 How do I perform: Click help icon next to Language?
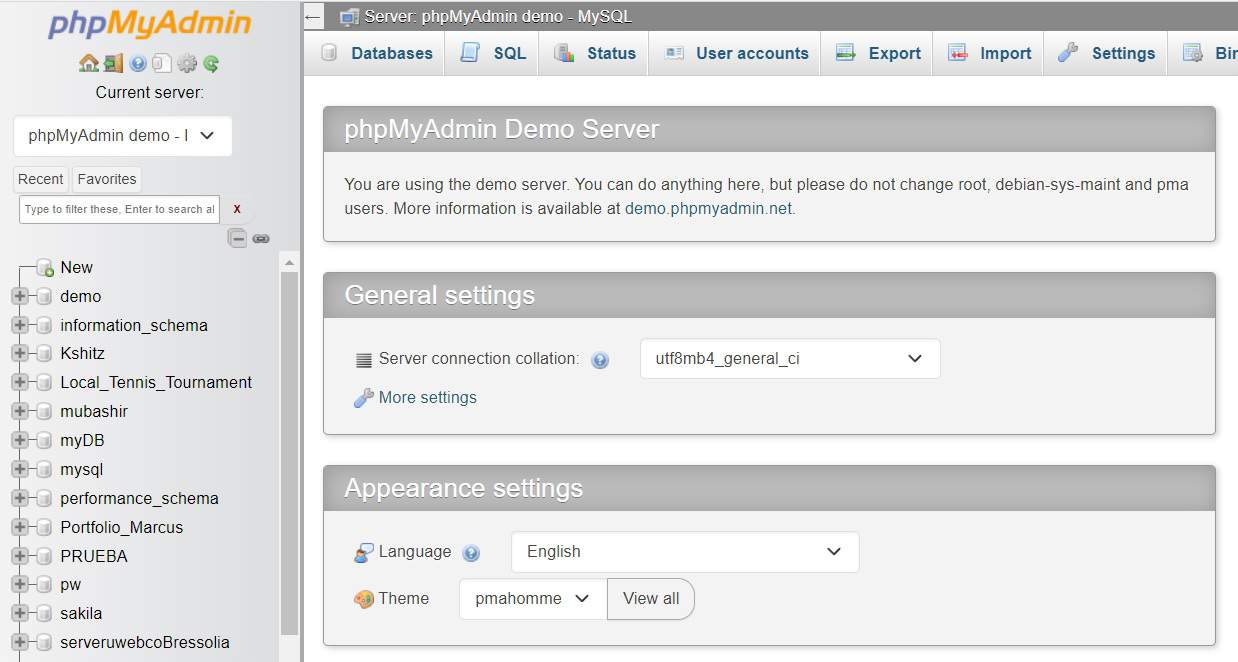(x=471, y=553)
